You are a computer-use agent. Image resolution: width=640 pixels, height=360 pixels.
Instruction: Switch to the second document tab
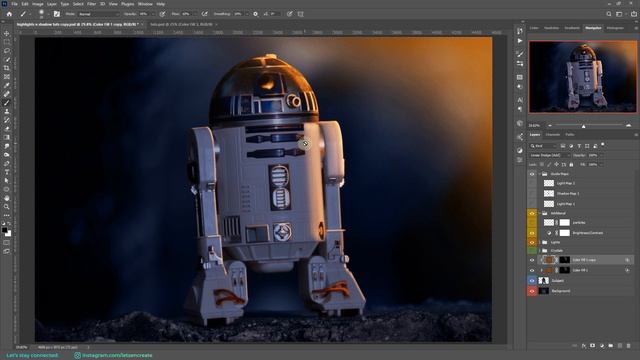(181, 24)
